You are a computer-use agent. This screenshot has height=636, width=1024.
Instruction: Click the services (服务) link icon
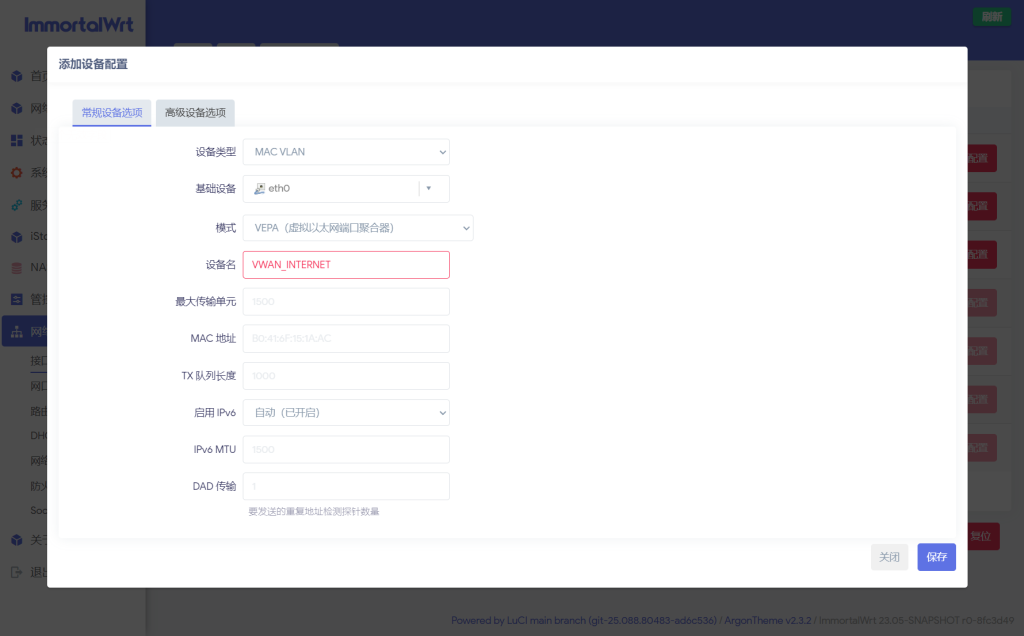point(17,204)
